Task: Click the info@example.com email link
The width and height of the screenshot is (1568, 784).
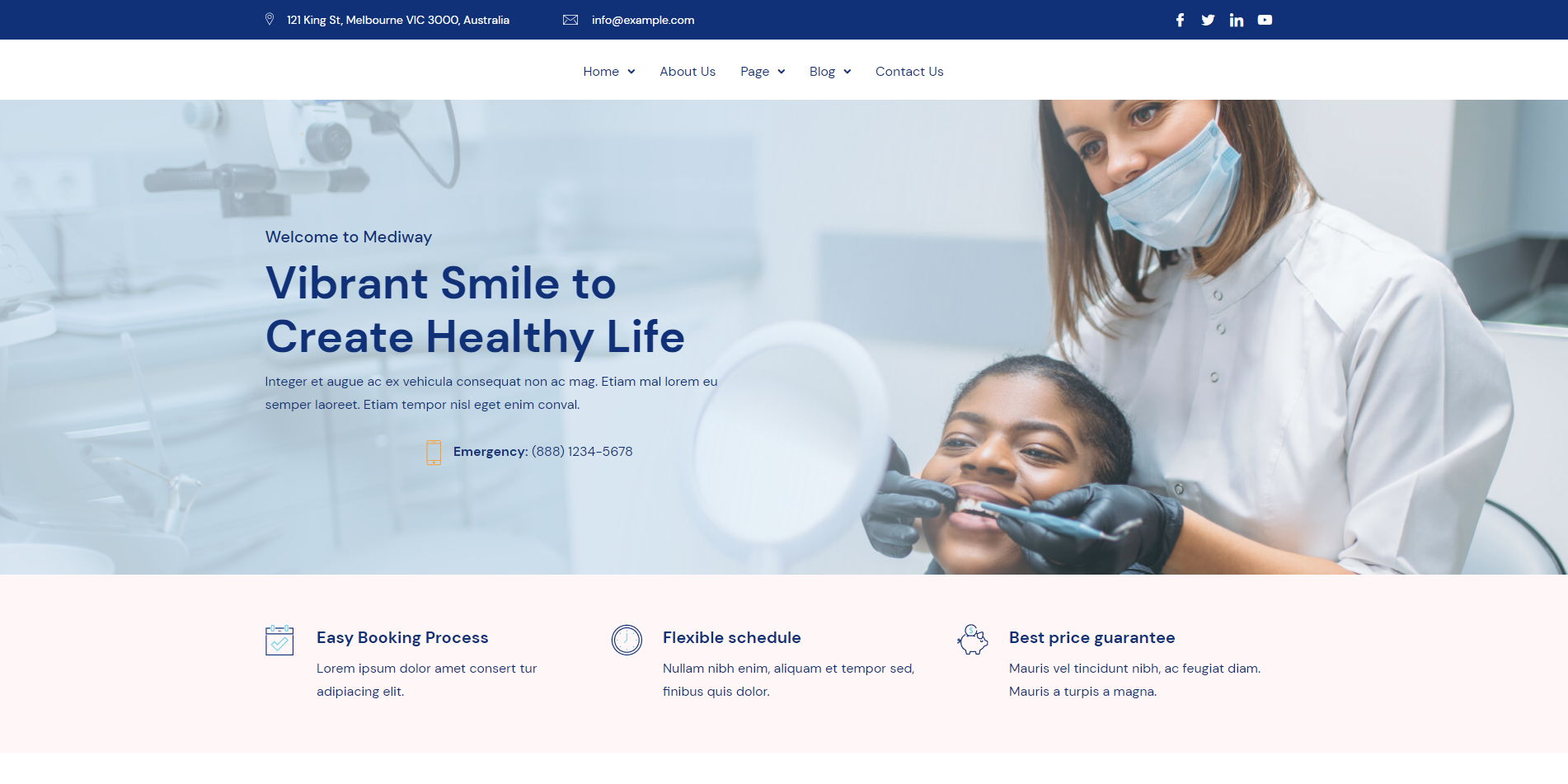Action: pyautogui.click(x=642, y=20)
